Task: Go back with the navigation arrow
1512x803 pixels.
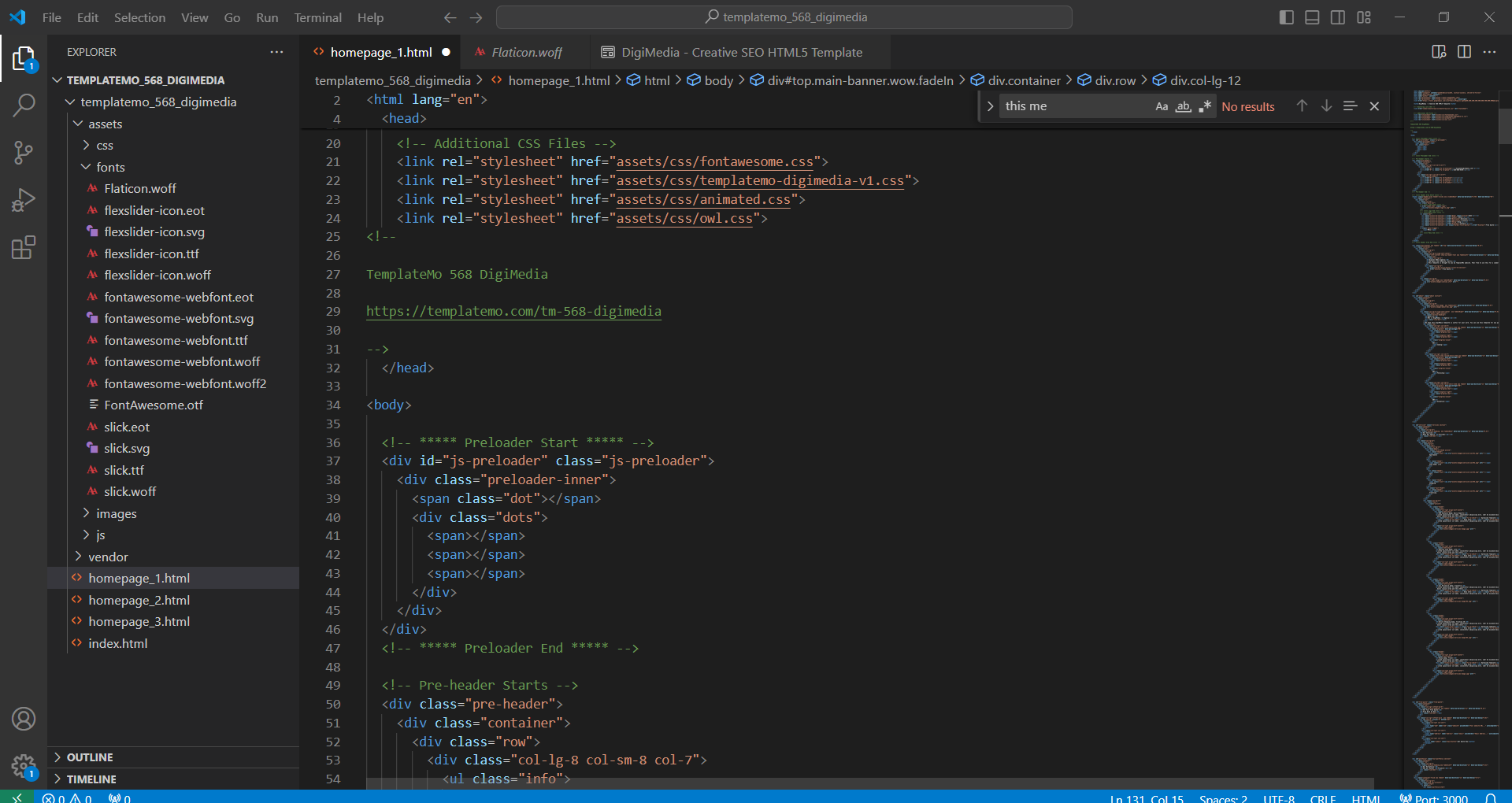Action: (x=450, y=17)
